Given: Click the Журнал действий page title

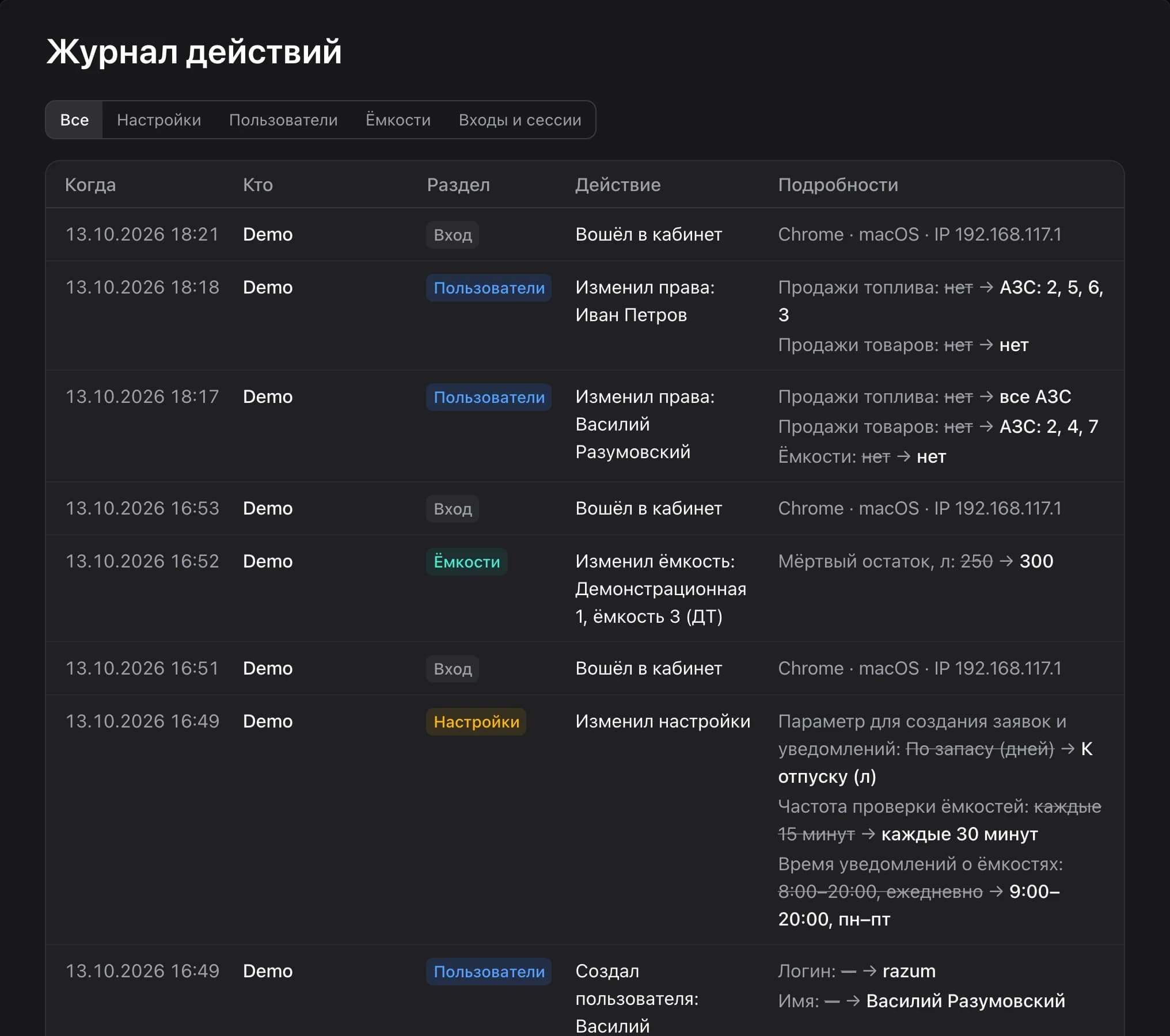Looking at the screenshot, I should (194, 52).
